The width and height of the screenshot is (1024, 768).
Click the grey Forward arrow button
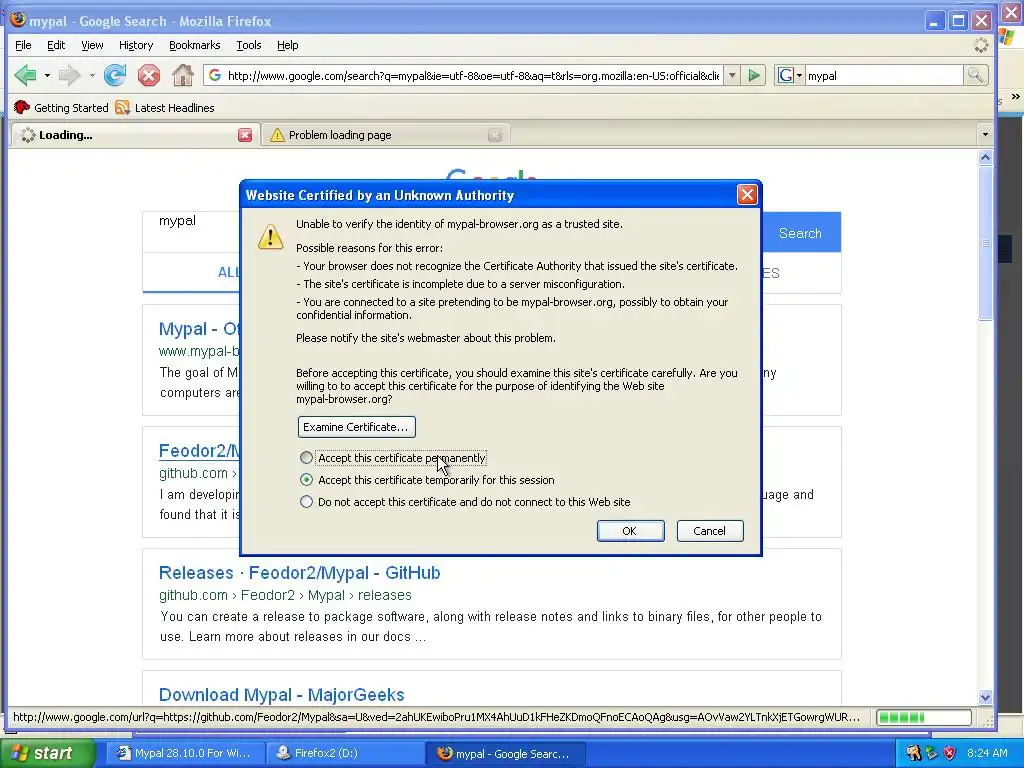coord(69,76)
